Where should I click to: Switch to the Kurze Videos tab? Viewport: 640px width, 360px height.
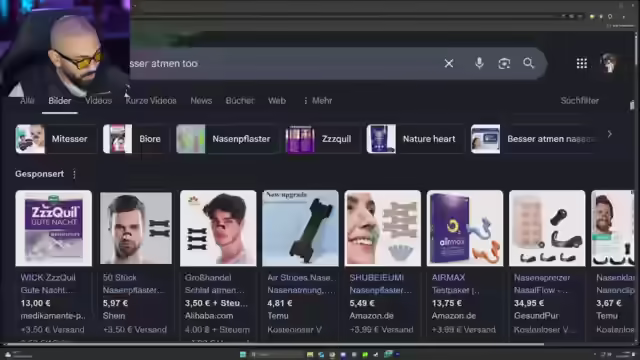click(151, 100)
